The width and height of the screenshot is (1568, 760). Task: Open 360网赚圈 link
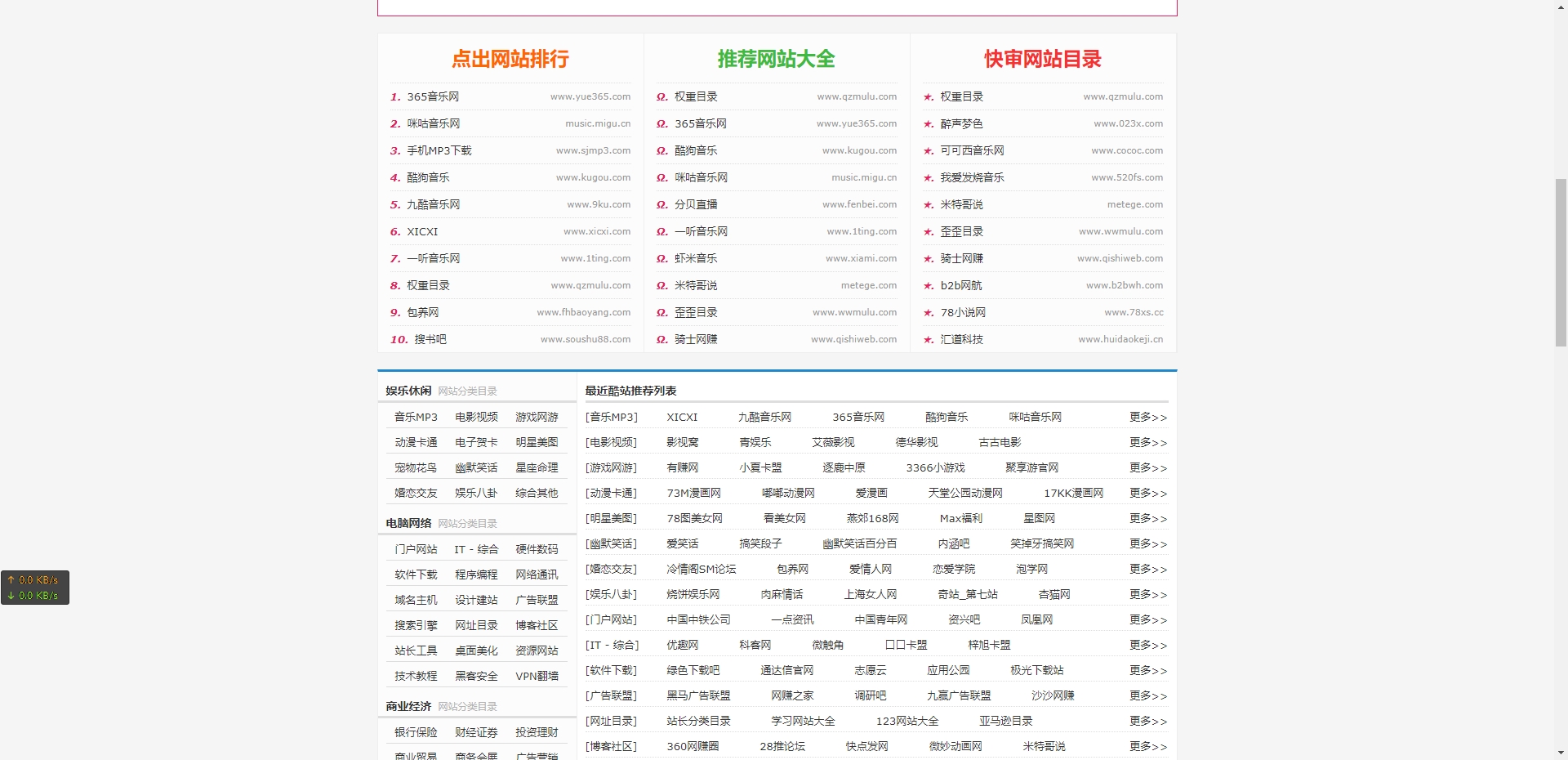(x=693, y=746)
